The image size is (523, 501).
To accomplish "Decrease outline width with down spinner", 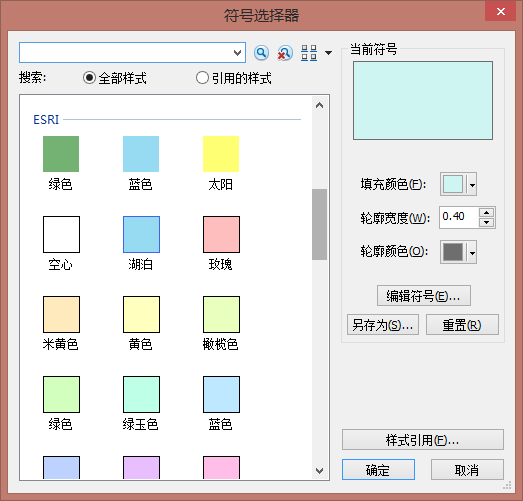I will tap(487, 222).
